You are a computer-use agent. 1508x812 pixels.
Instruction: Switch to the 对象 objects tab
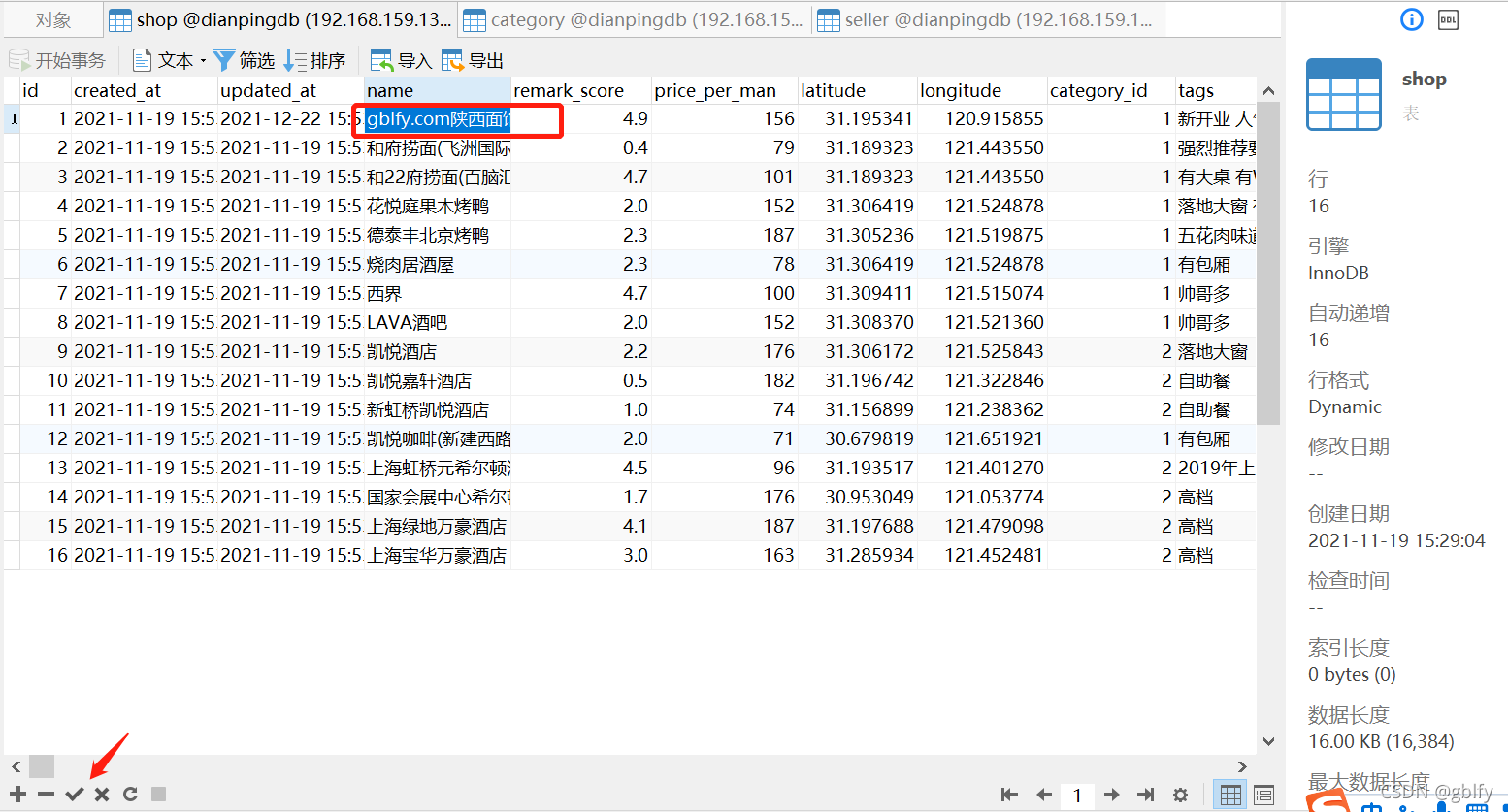point(53,19)
